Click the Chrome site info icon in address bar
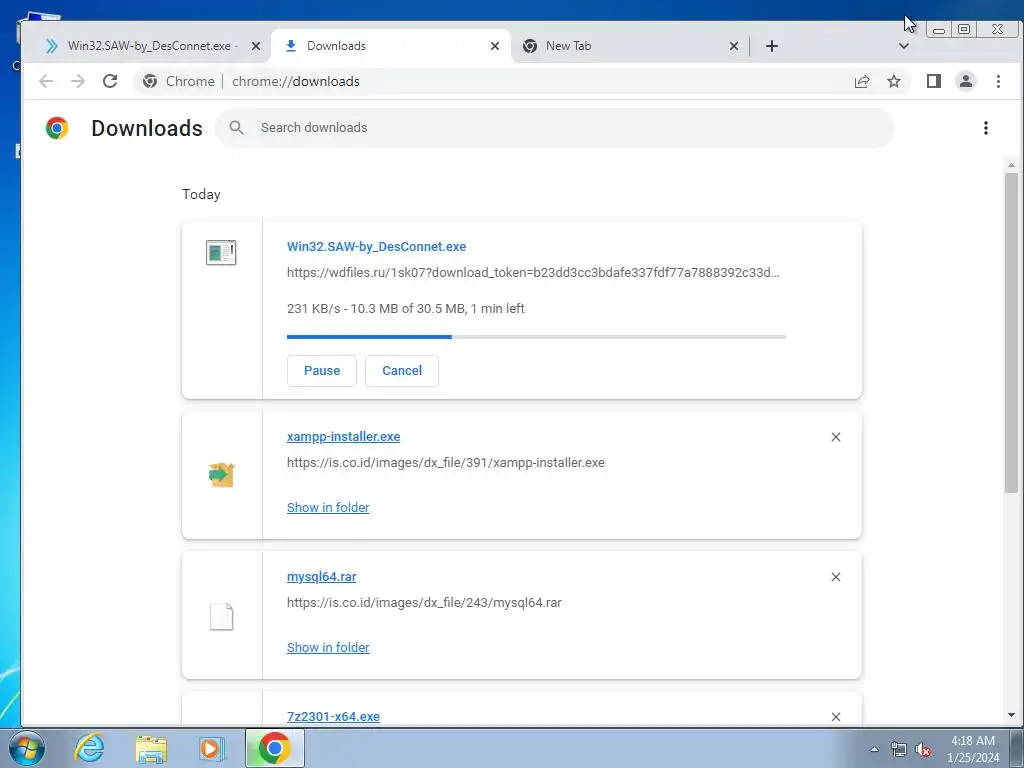This screenshot has height=768, width=1024. pos(150,81)
